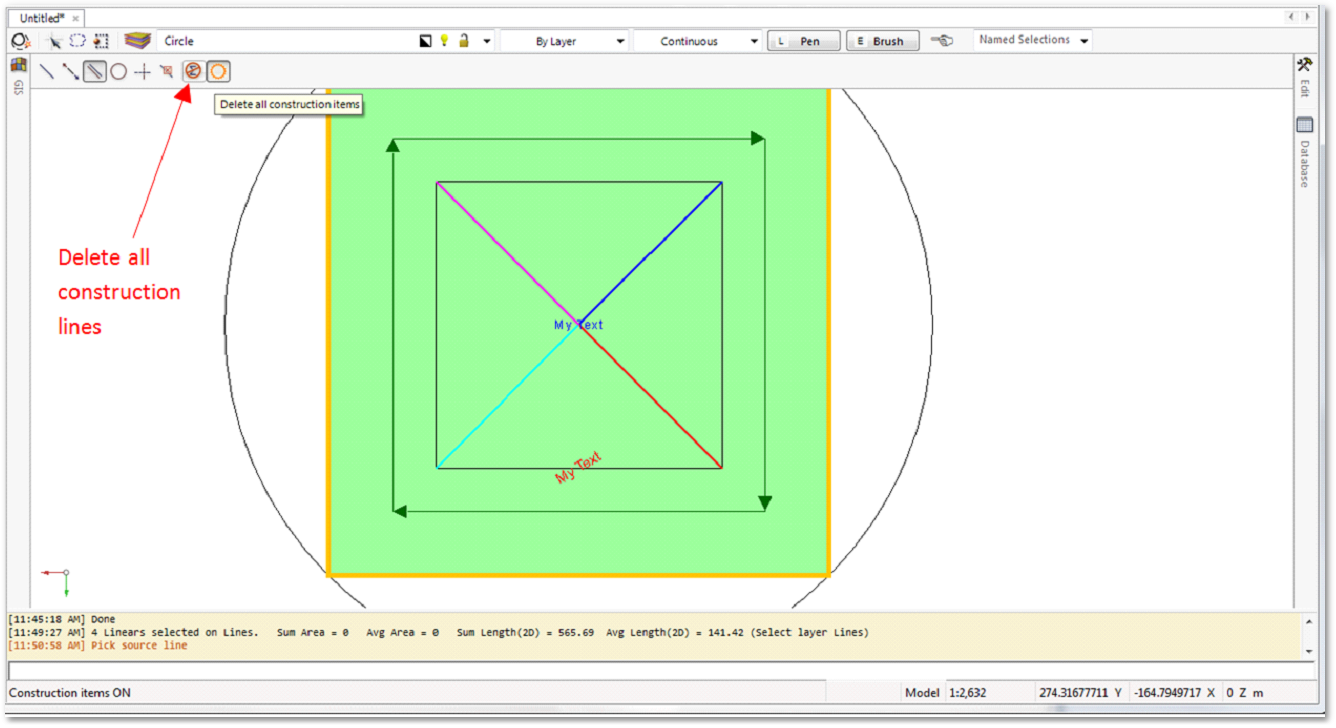Image resolution: width=1336 pixels, height=728 pixels.
Task: Click the delete single construction item icon
Action: (x=167, y=72)
